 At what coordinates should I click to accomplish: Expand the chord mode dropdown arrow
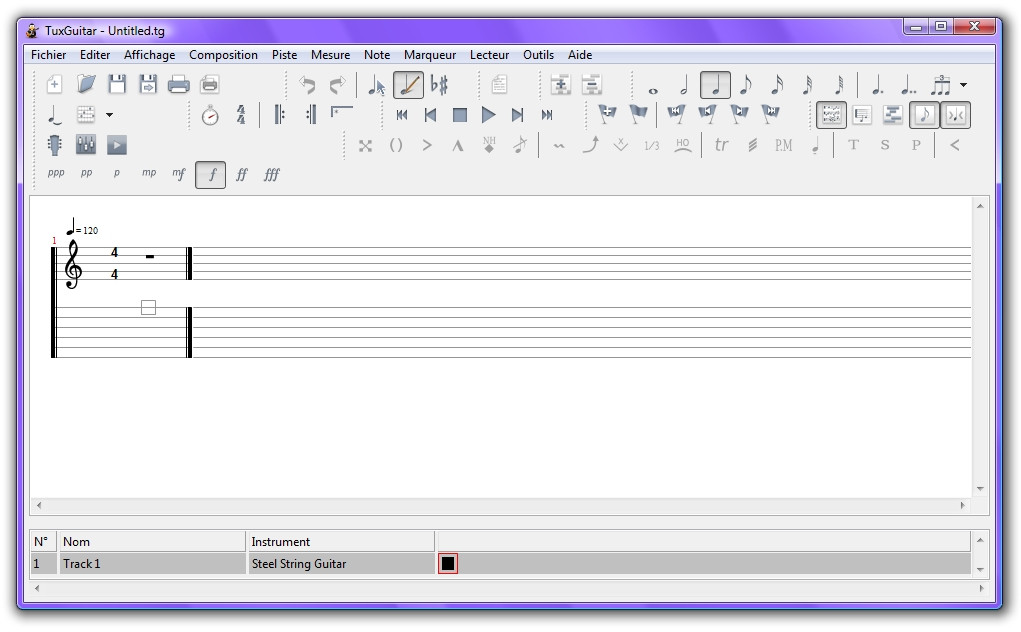click(109, 114)
